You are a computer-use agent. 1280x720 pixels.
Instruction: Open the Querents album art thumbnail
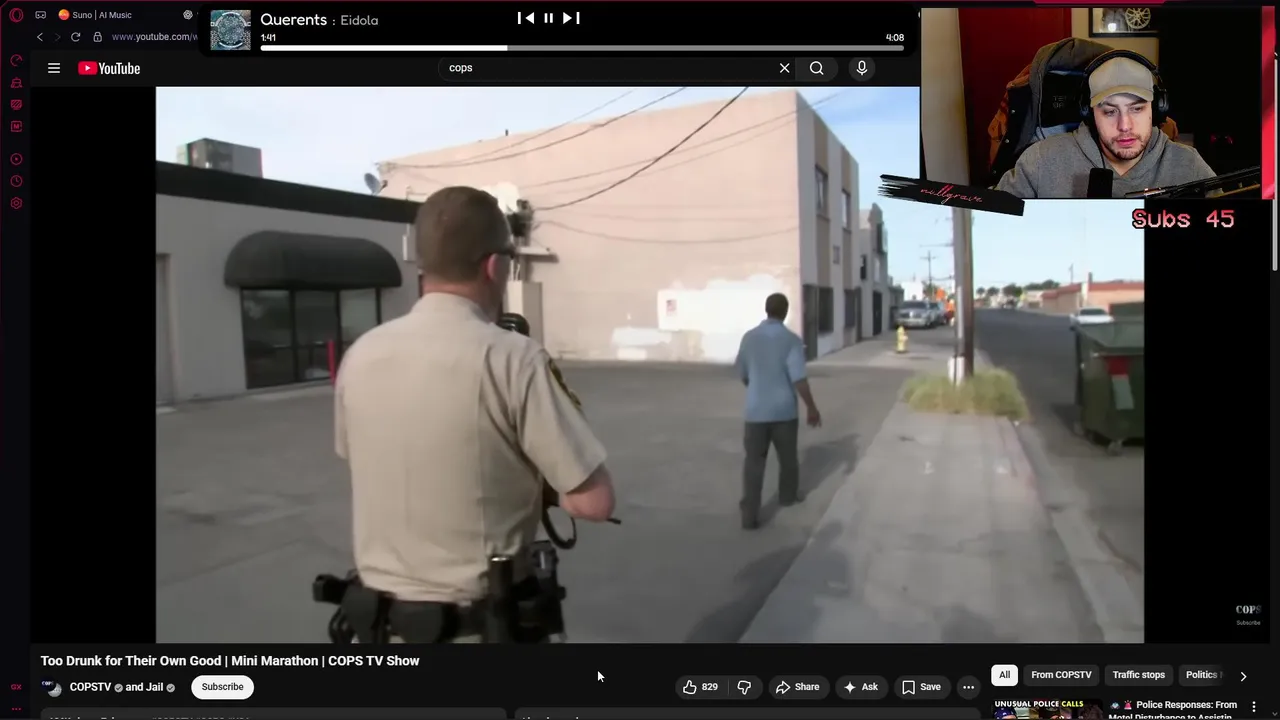click(x=231, y=30)
